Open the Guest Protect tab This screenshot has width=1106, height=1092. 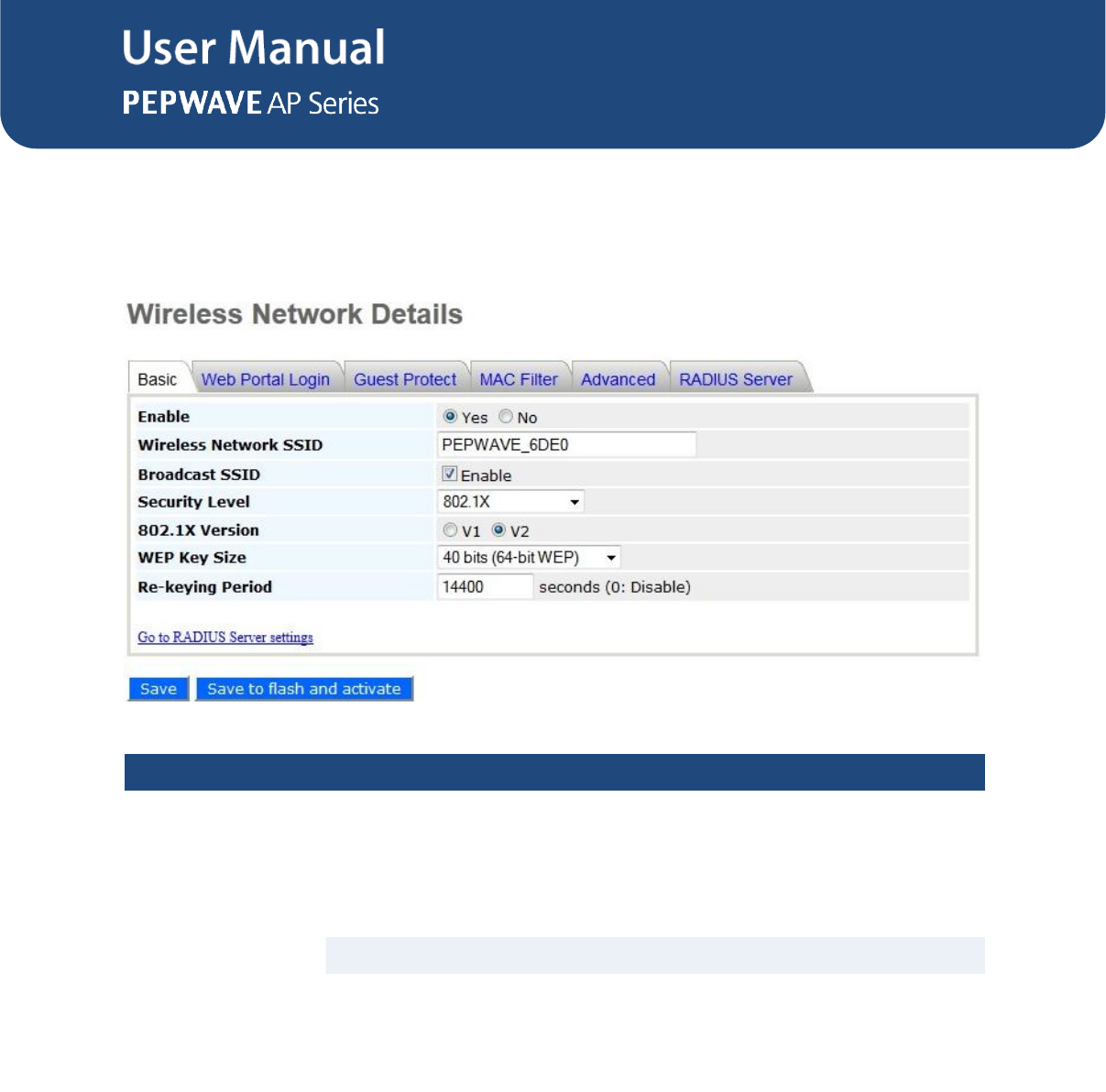point(405,379)
